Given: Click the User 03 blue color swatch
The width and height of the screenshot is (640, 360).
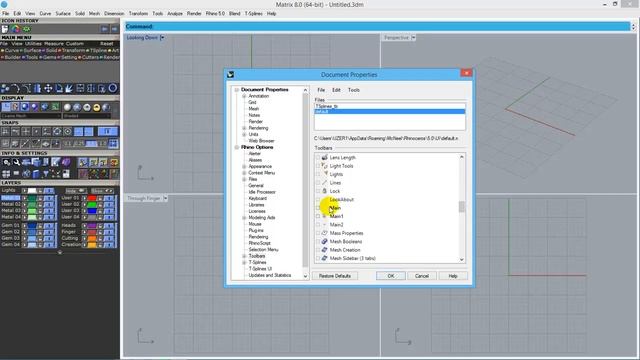Looking at the screenshot, I should click(92, 211).
